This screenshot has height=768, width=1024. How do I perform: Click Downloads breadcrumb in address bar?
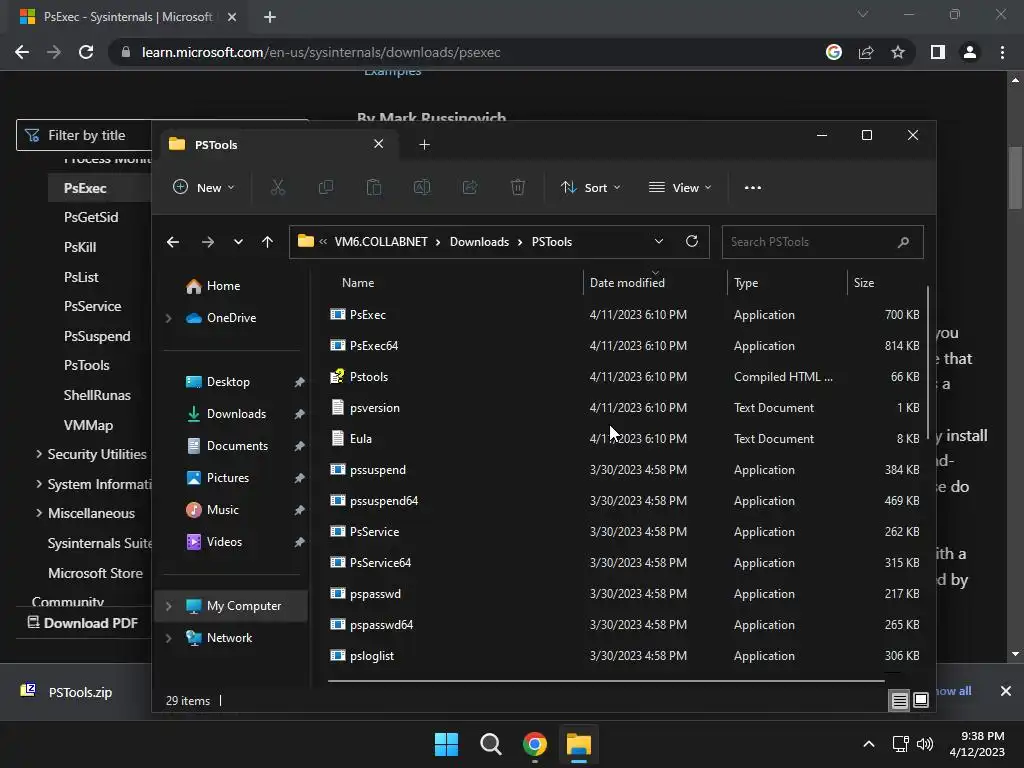pos(479,242)
